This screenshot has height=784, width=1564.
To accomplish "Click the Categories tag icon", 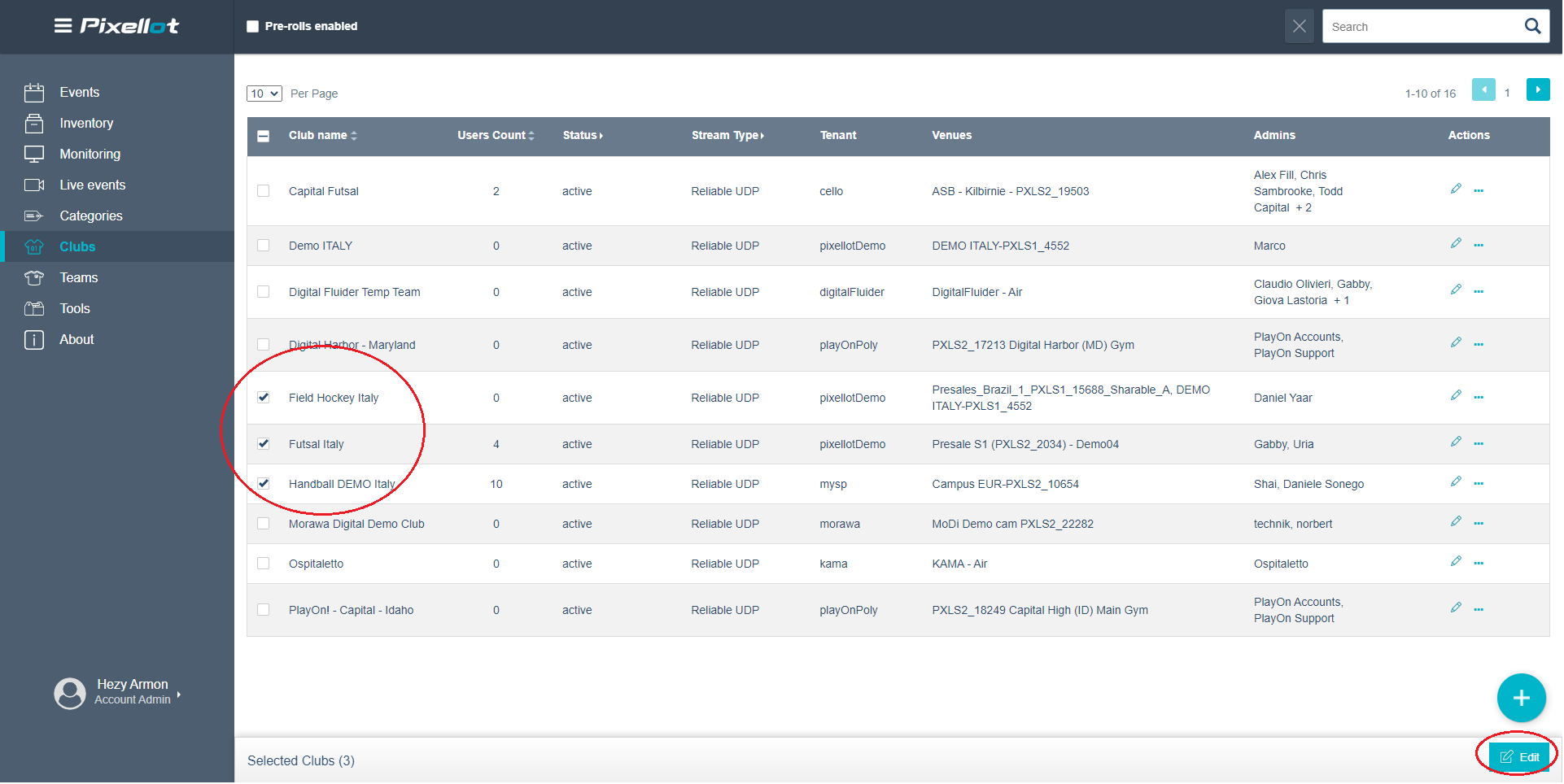I will click(34, 216).
